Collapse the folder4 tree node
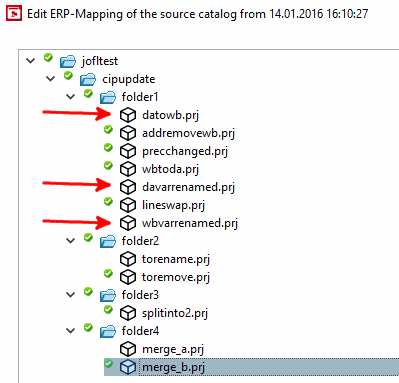Viewport: 399px width, 383px height. point(71,331)
